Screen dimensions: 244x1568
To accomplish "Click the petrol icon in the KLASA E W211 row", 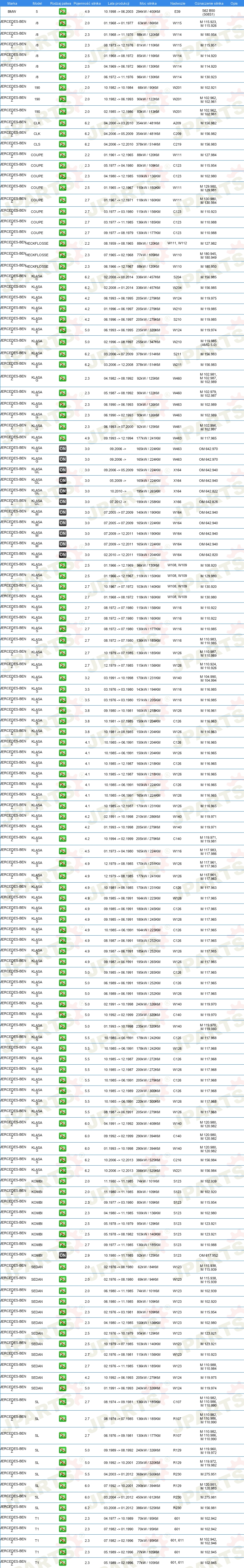I will pos(62,365).
